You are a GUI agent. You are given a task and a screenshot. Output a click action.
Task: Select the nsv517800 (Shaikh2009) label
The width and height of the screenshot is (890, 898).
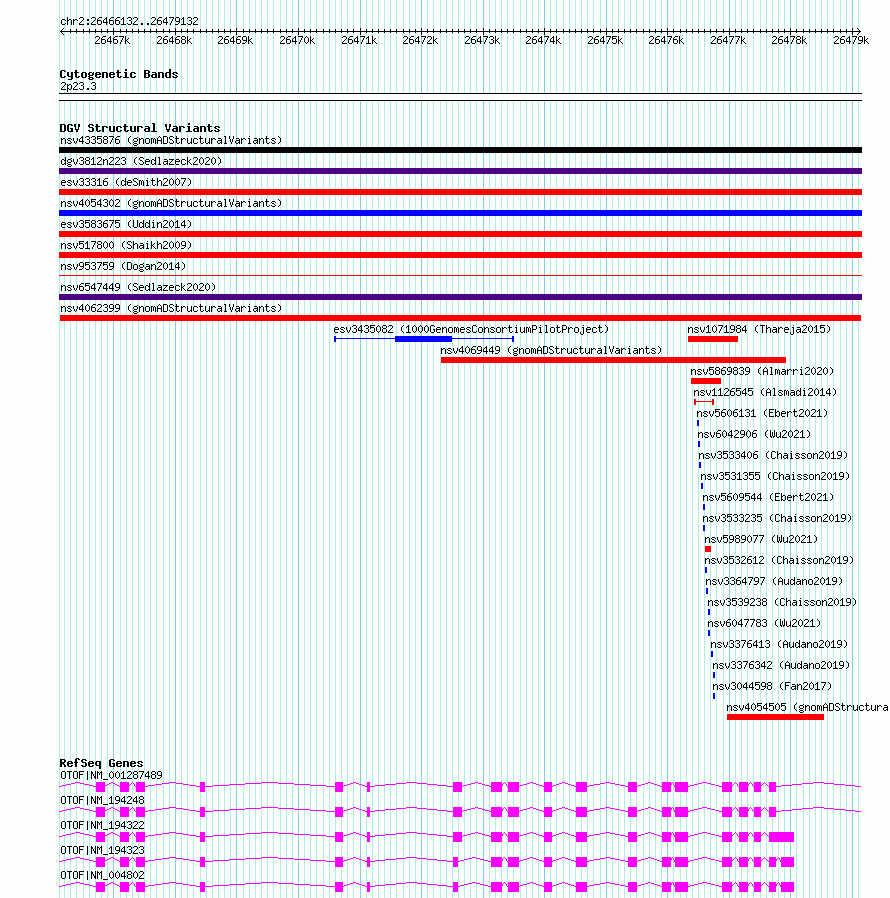[126, 245]
